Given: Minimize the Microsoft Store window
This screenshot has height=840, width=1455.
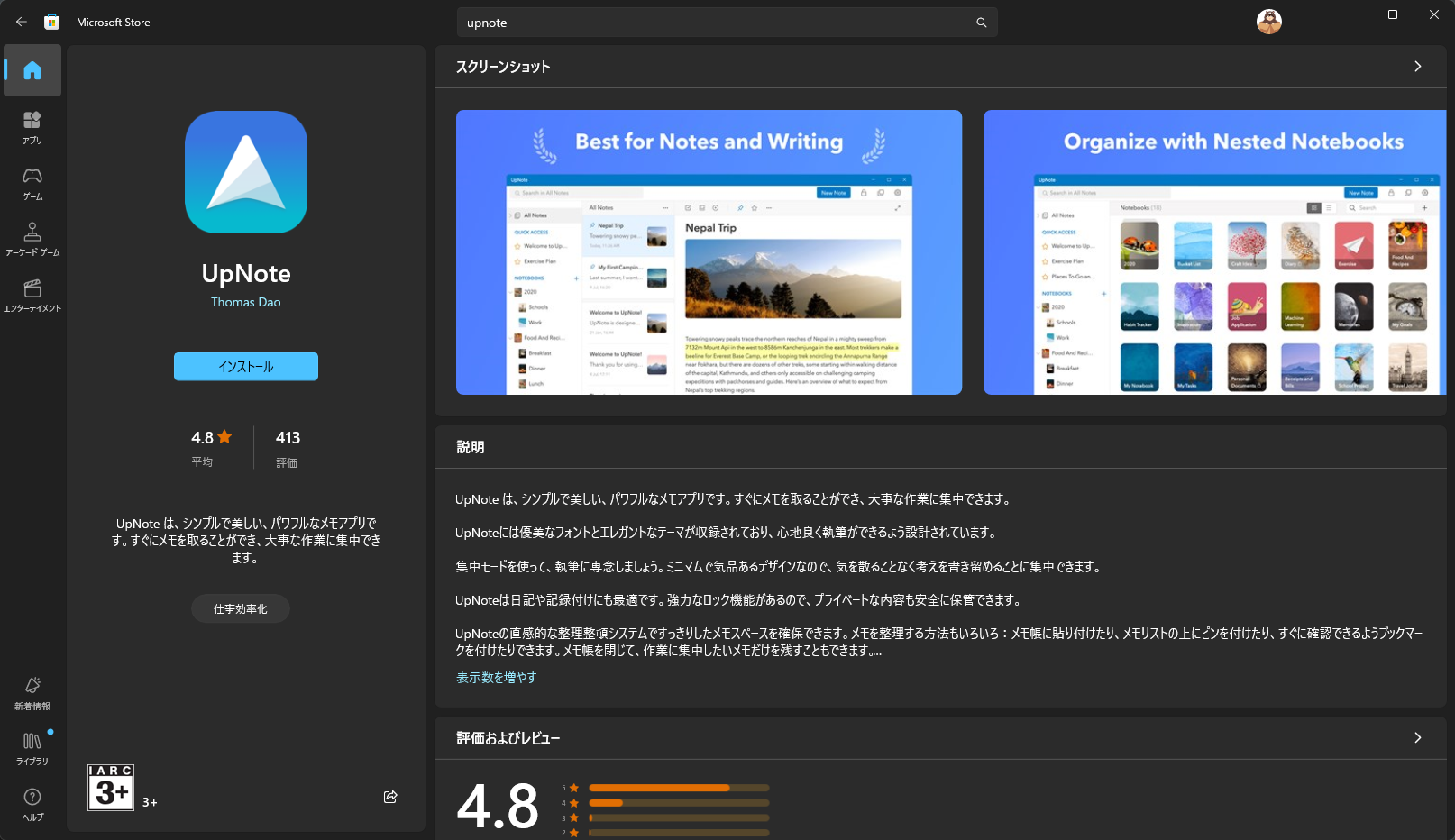Looking at the screenshot, I should pyautogui.click(x=1351, y=14).
